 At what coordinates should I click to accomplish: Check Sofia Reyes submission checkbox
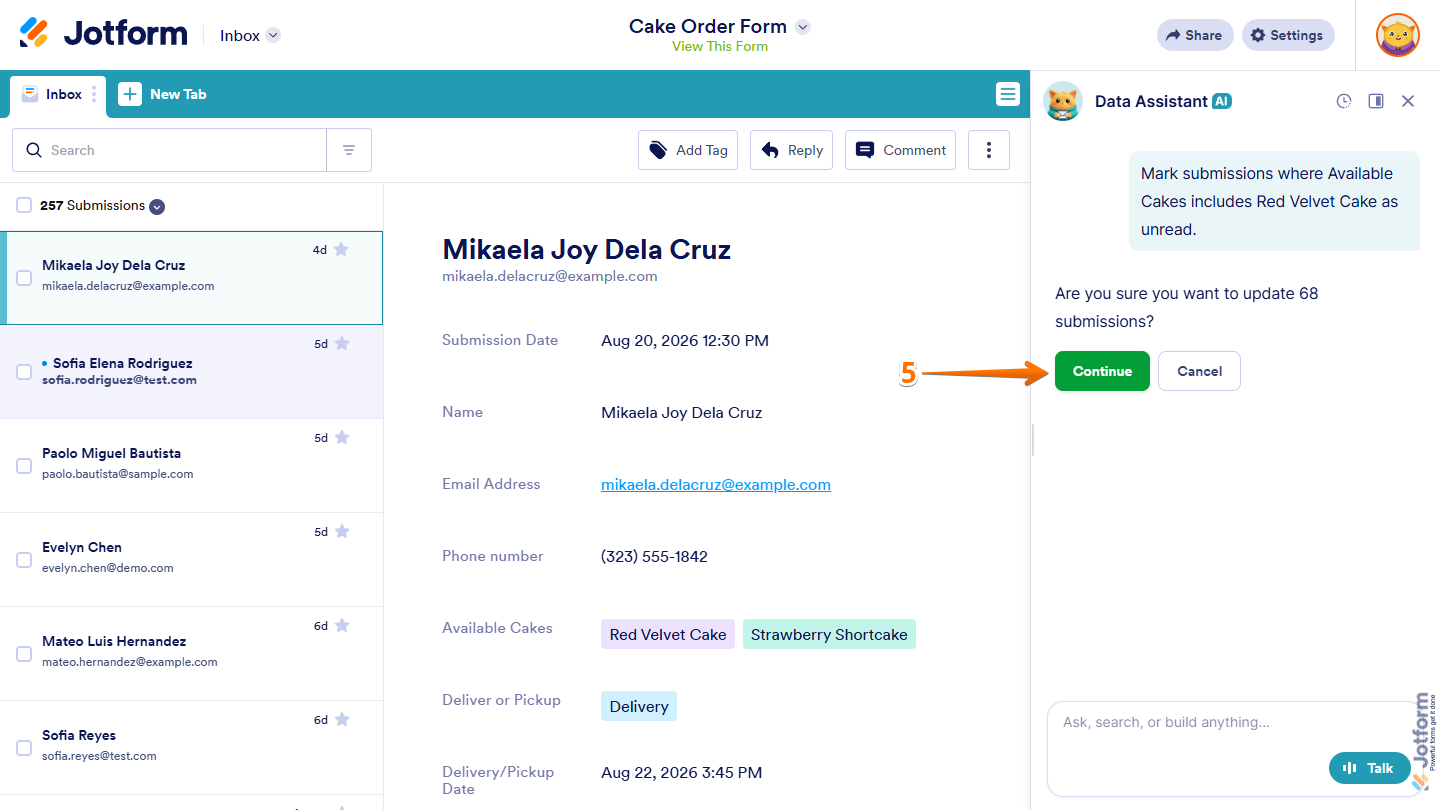tap(24, 748)
